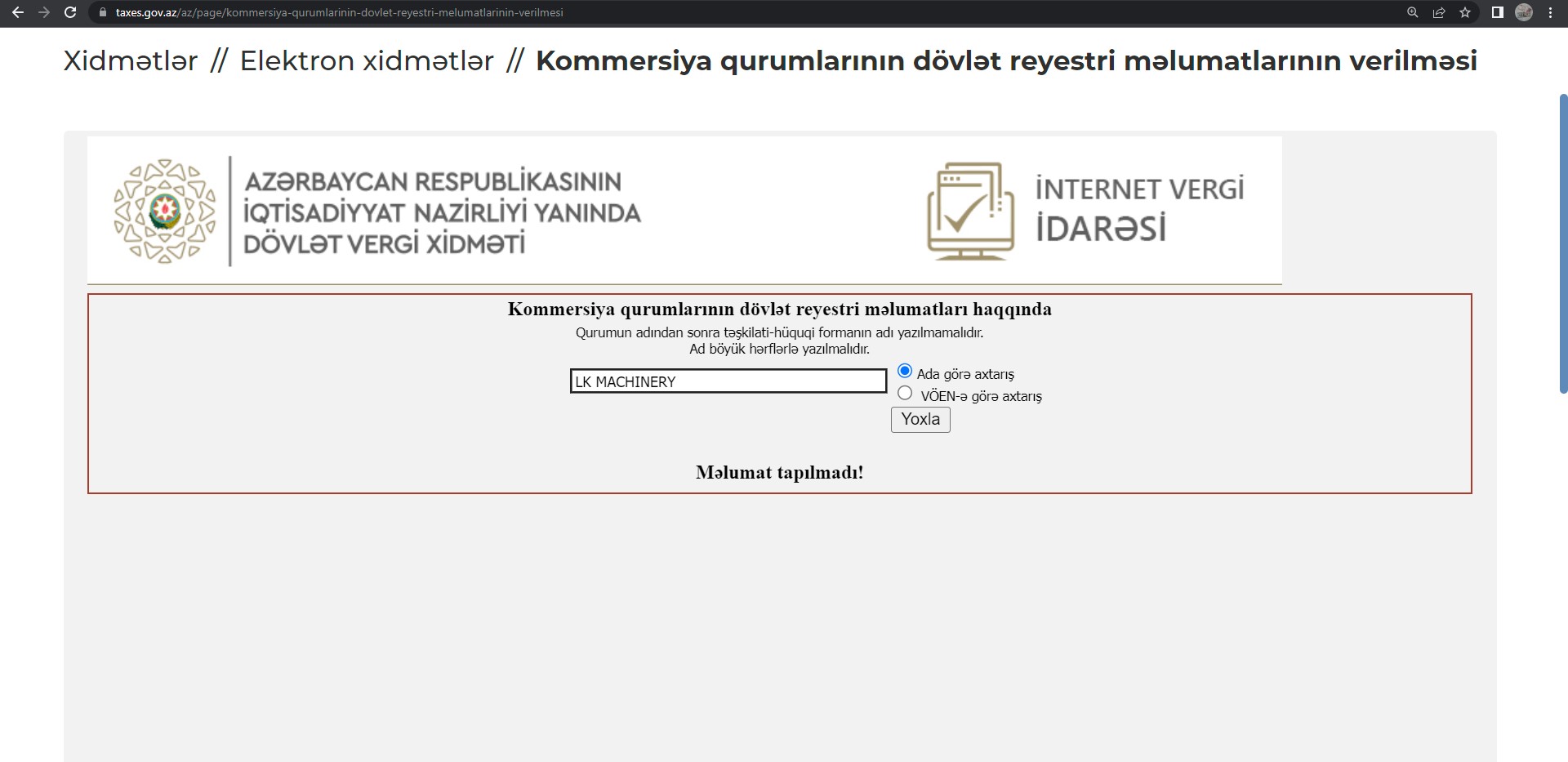This screenshot has height=762, width=1568.
Task: Click the Dövlət Vergi Xidməti emblem
Action: pos(165,212)
